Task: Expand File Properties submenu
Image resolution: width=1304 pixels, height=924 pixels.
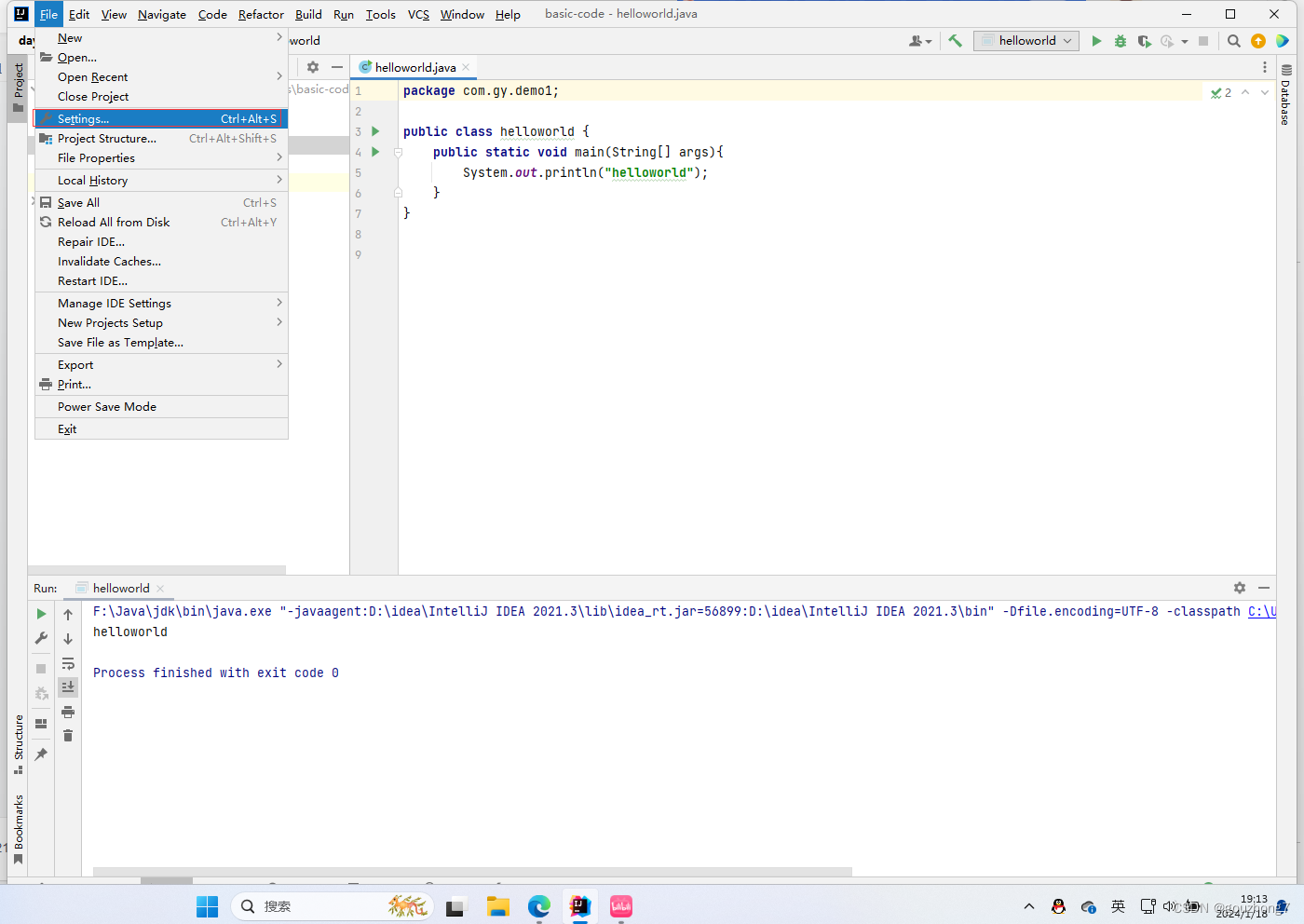Action: pyautogui.click(x=279, y=157)
